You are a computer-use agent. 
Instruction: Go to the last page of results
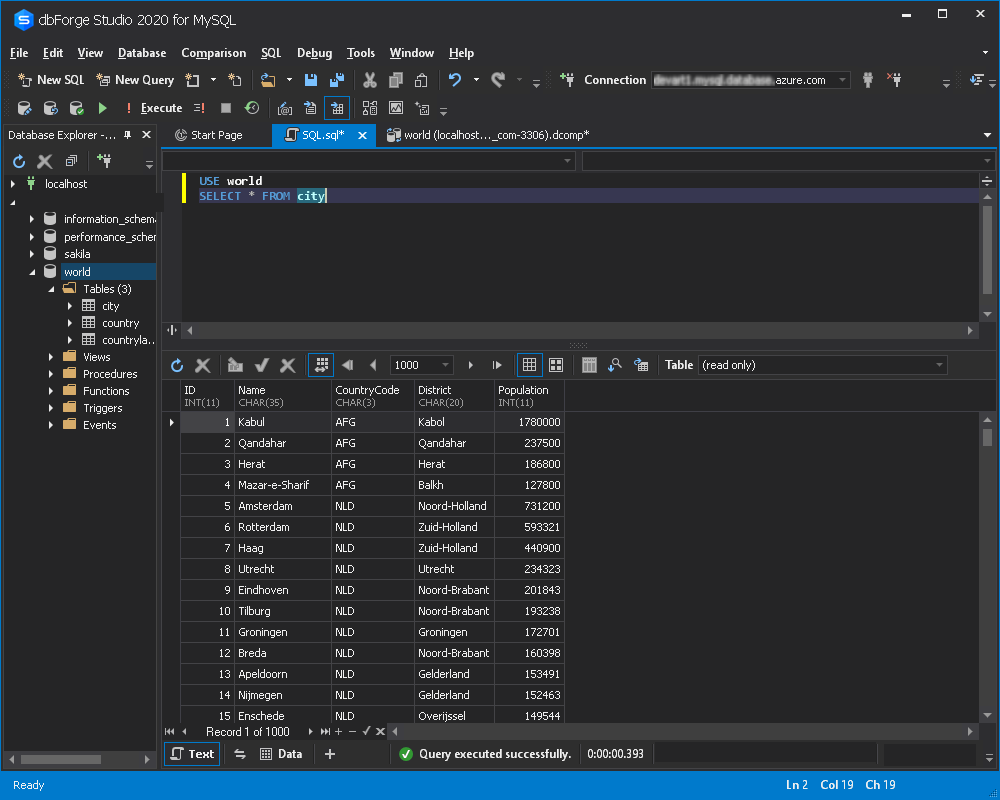pos(497,365)
